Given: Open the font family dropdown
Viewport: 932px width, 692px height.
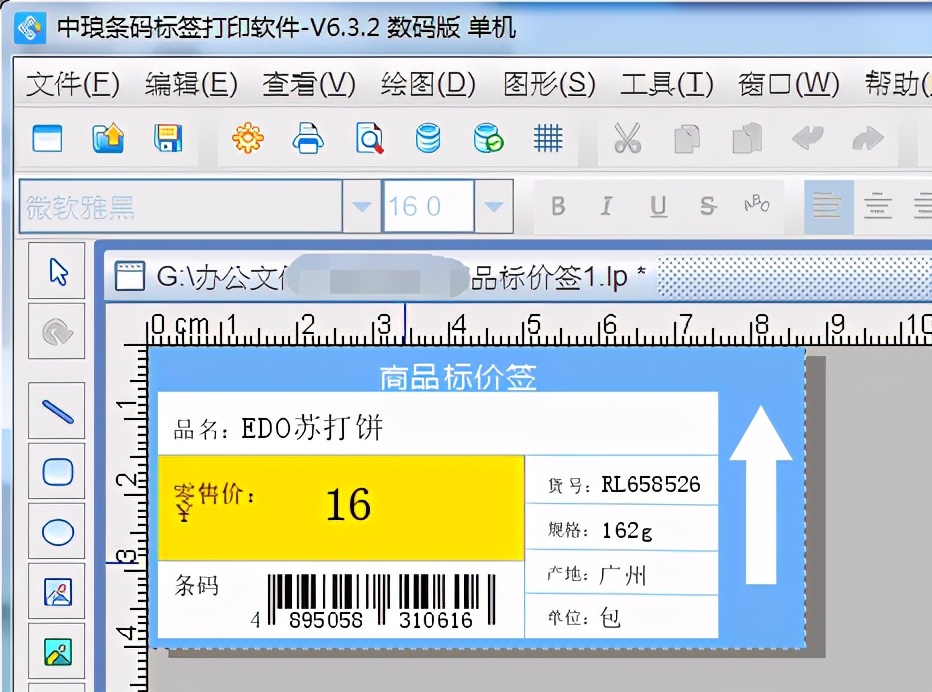Looking at the screenshot, I should pyautogui.click(x=361, y=206).
